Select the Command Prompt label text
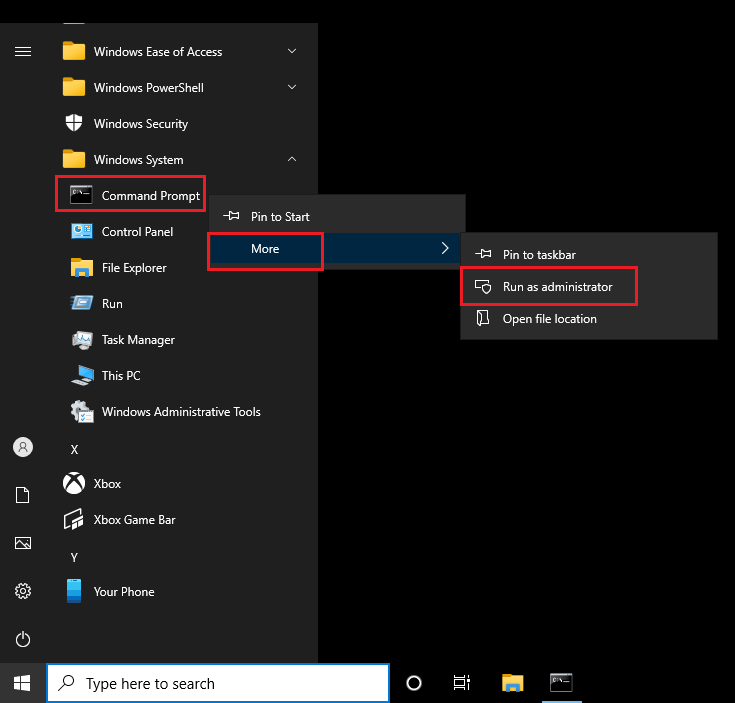This screenshot has width=735, height=703. coord(150,196)
